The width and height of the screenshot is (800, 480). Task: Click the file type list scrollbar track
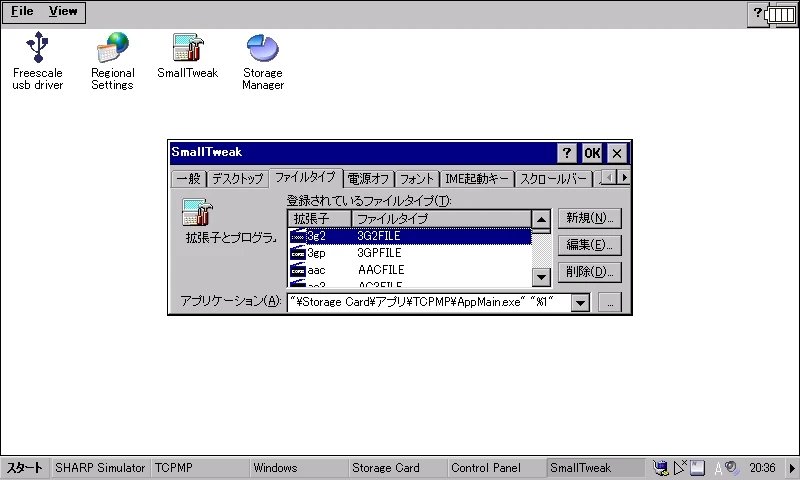541,250
